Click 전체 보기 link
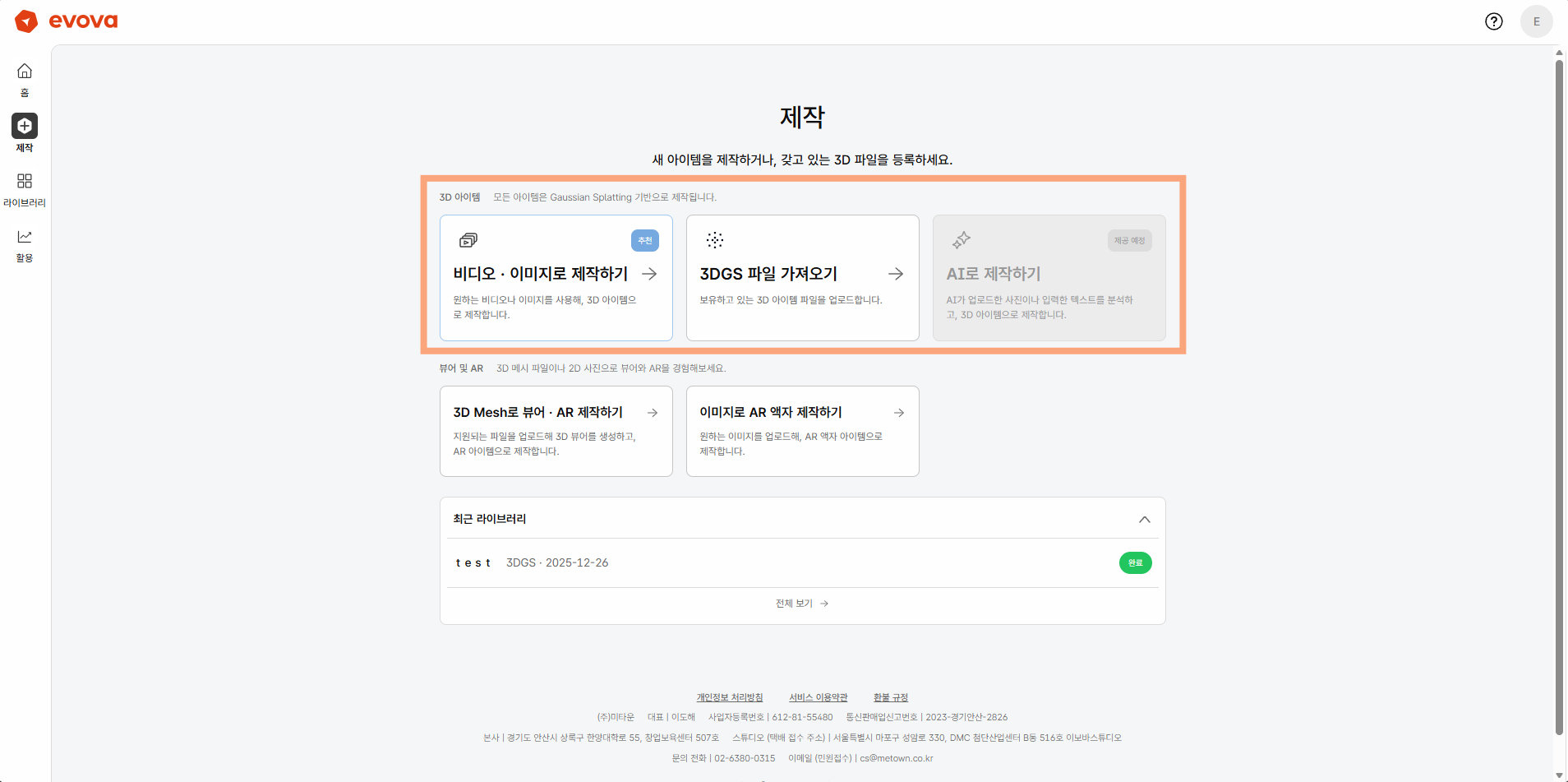 [x=801, y=604]
